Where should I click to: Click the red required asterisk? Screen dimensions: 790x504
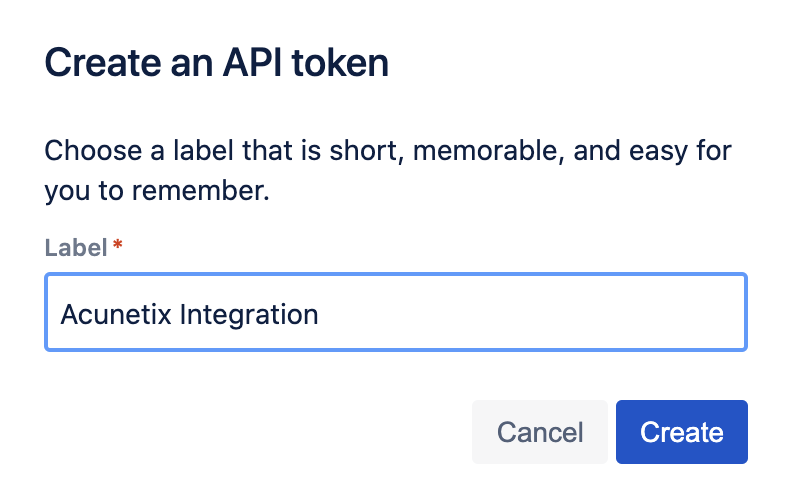click(x=117, y=245)
